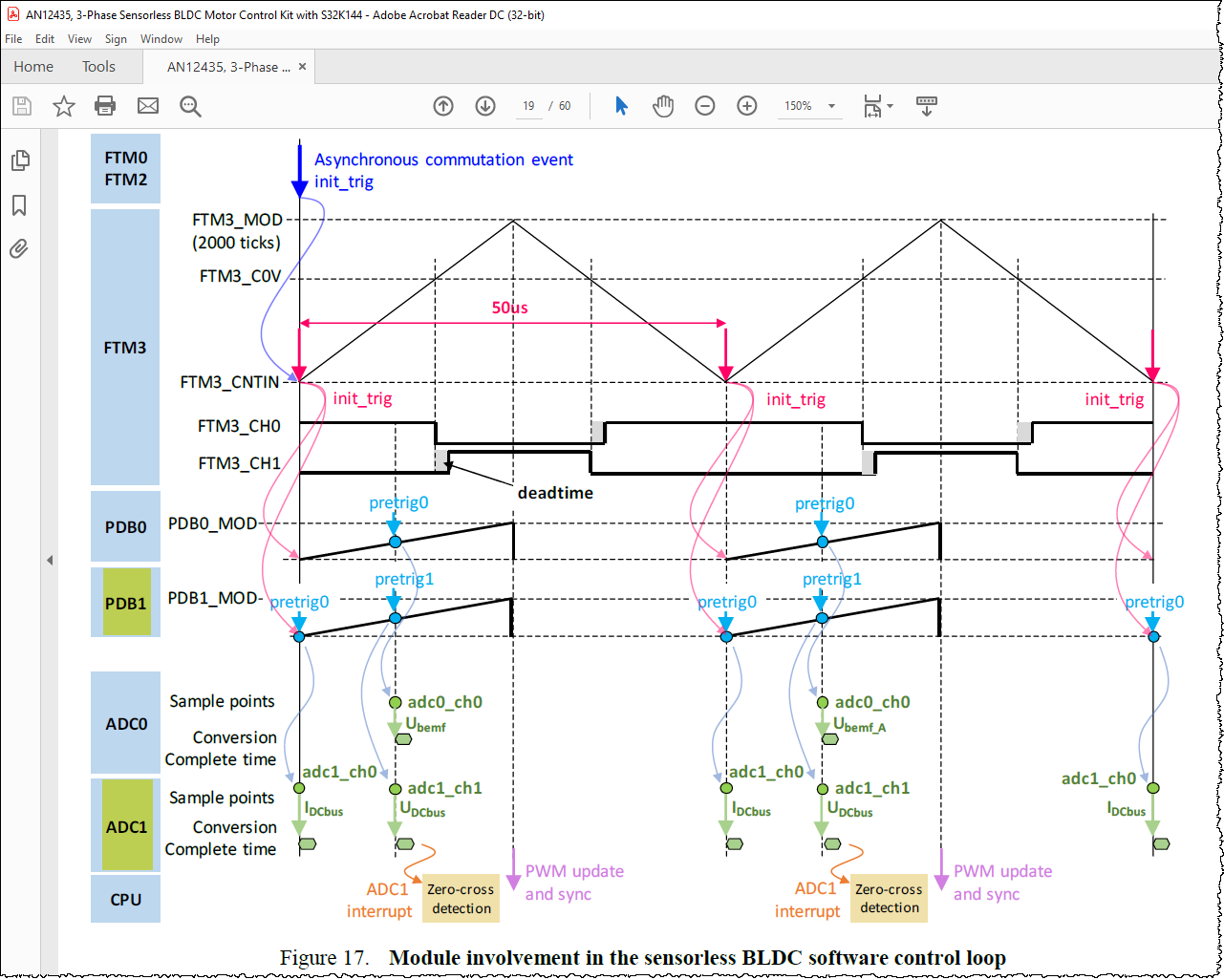Select the Hand tool
The image size is (1224, 980).
coord(663,106)
